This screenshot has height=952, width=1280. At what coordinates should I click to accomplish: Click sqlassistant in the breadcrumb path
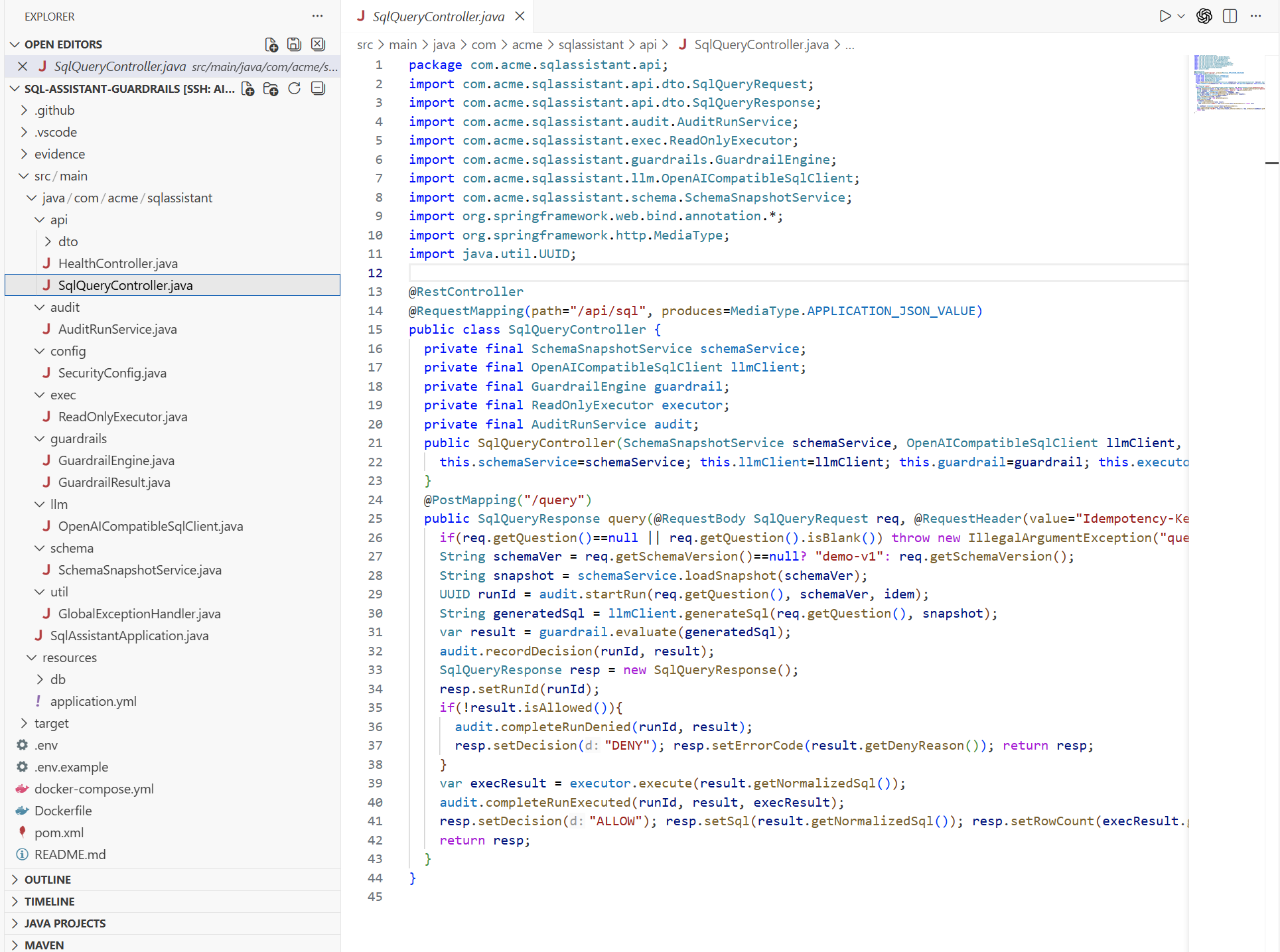591,44
